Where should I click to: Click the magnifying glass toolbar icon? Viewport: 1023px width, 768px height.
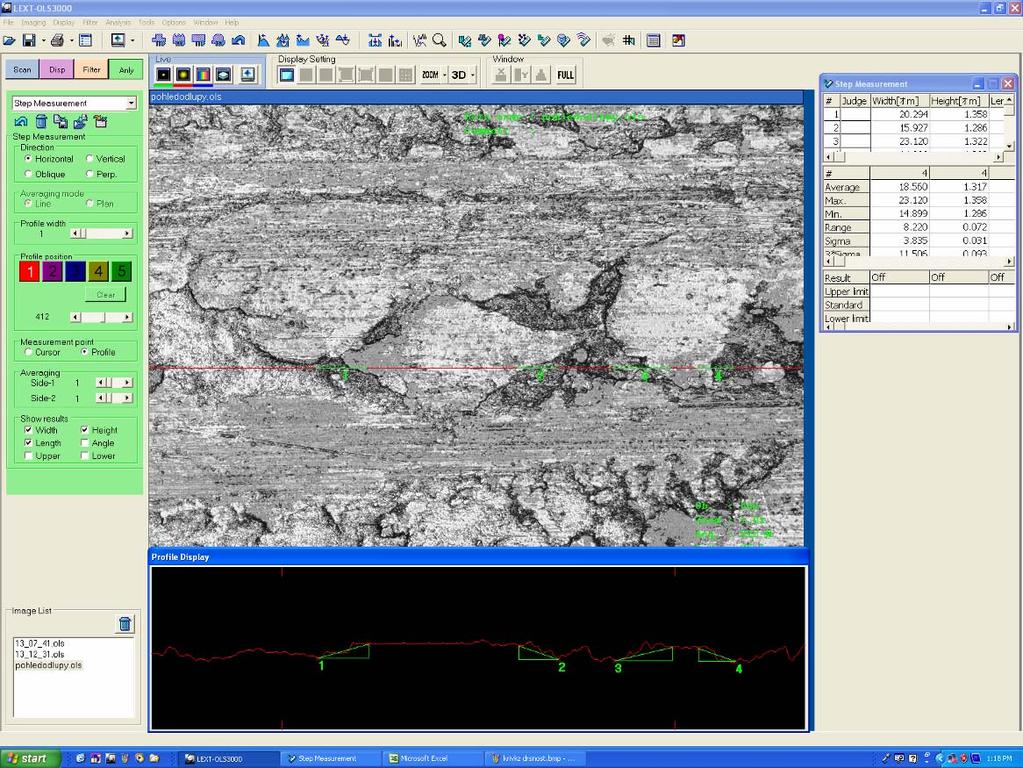439,40
